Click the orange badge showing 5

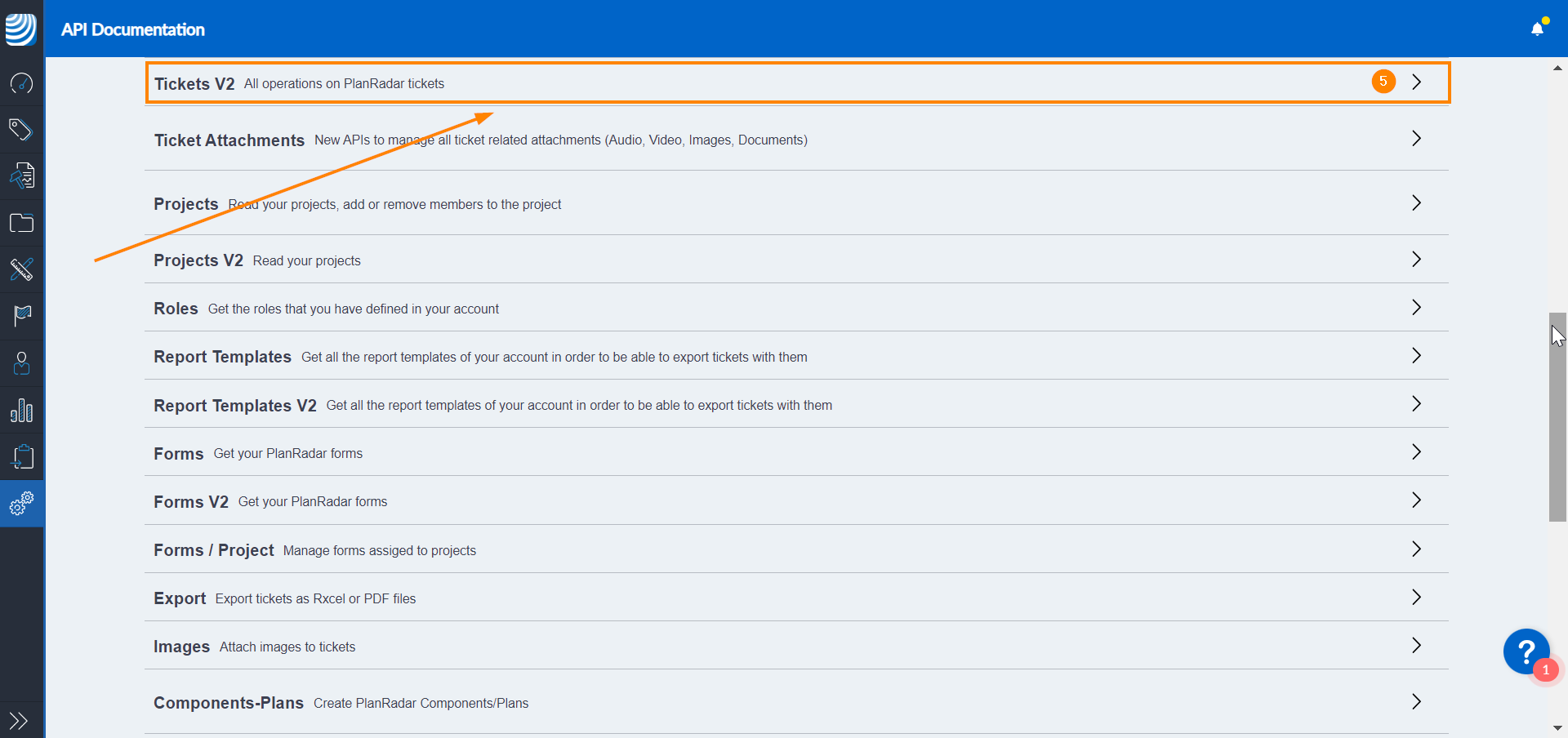[x=1383, y=82]
